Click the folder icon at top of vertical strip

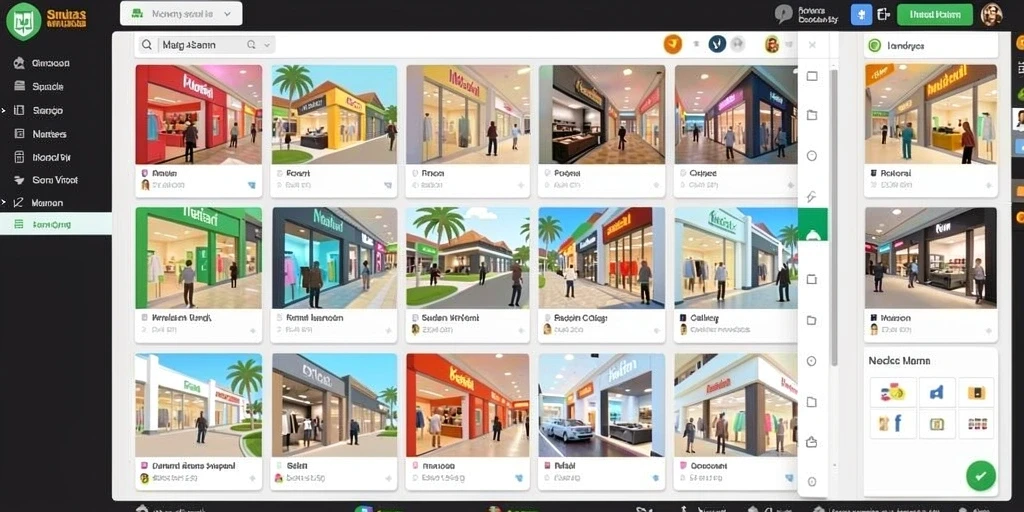[x=812, y=116]
